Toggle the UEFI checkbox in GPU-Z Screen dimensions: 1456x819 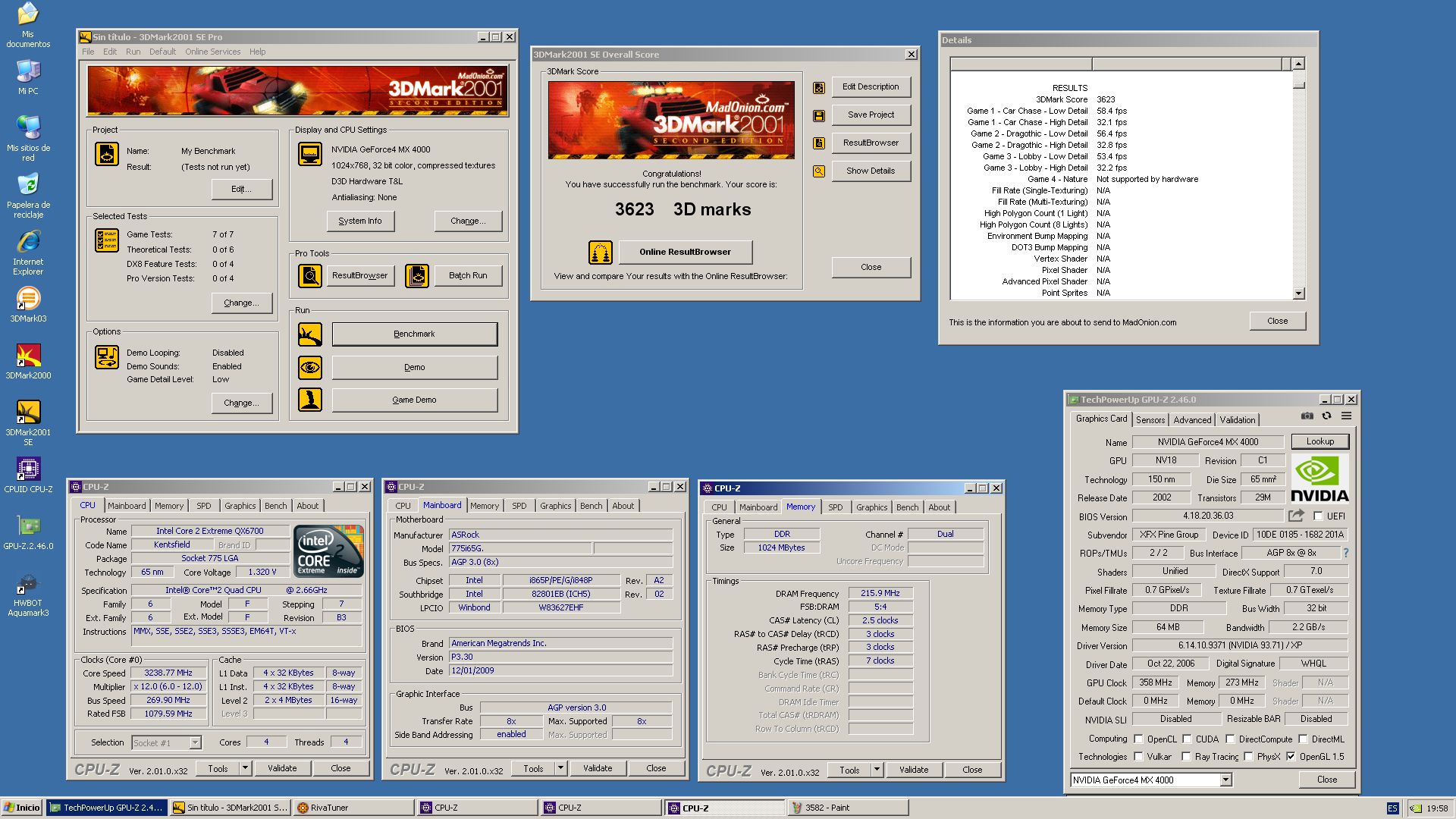[x=1318, y=516]
